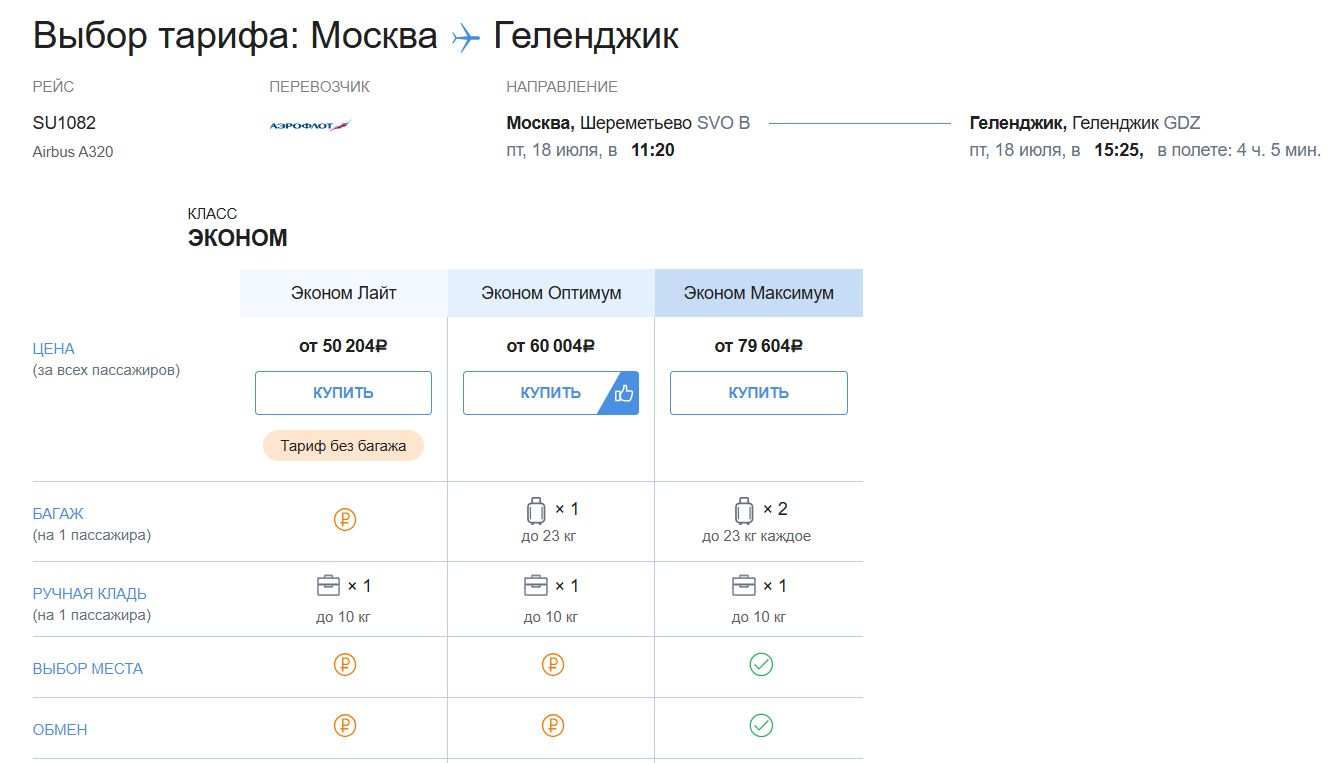This screenshot has height=763, width=1334.
Task: Buy the Эконом Максимум fare for 79 604₽
Action: pos(759,393)
